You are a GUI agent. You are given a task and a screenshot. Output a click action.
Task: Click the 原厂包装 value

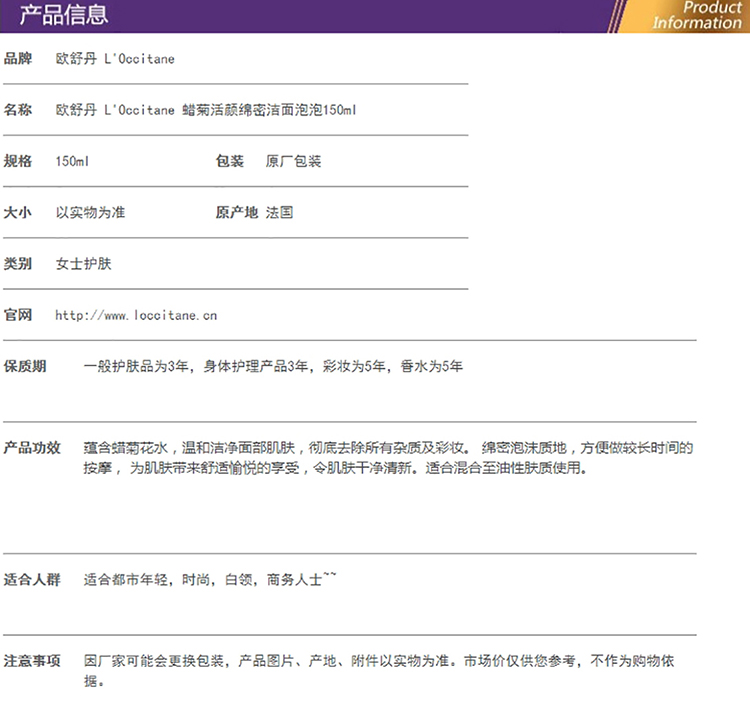tap(293, 161)
